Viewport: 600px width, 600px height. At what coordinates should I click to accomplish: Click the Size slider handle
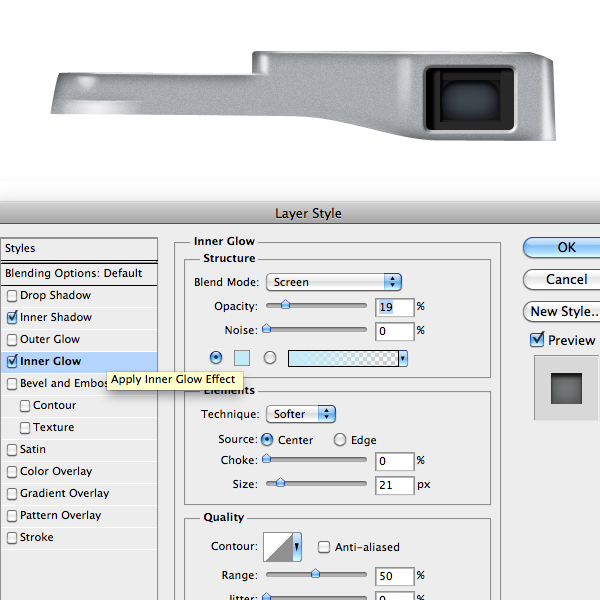[x=280, y=482]
